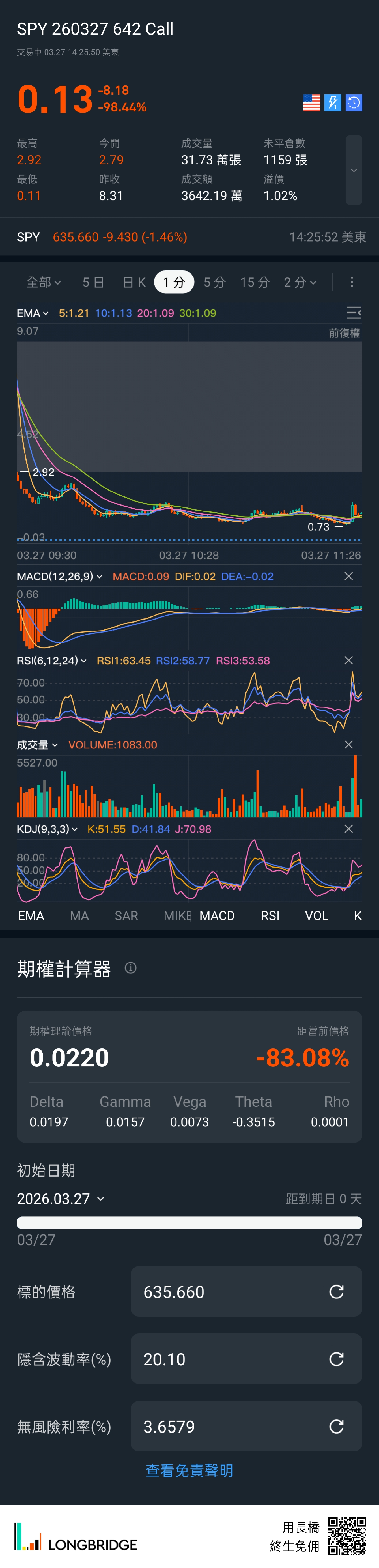
Task: Tap the blue lightning bolt icon
Action: tap(333, 103)
